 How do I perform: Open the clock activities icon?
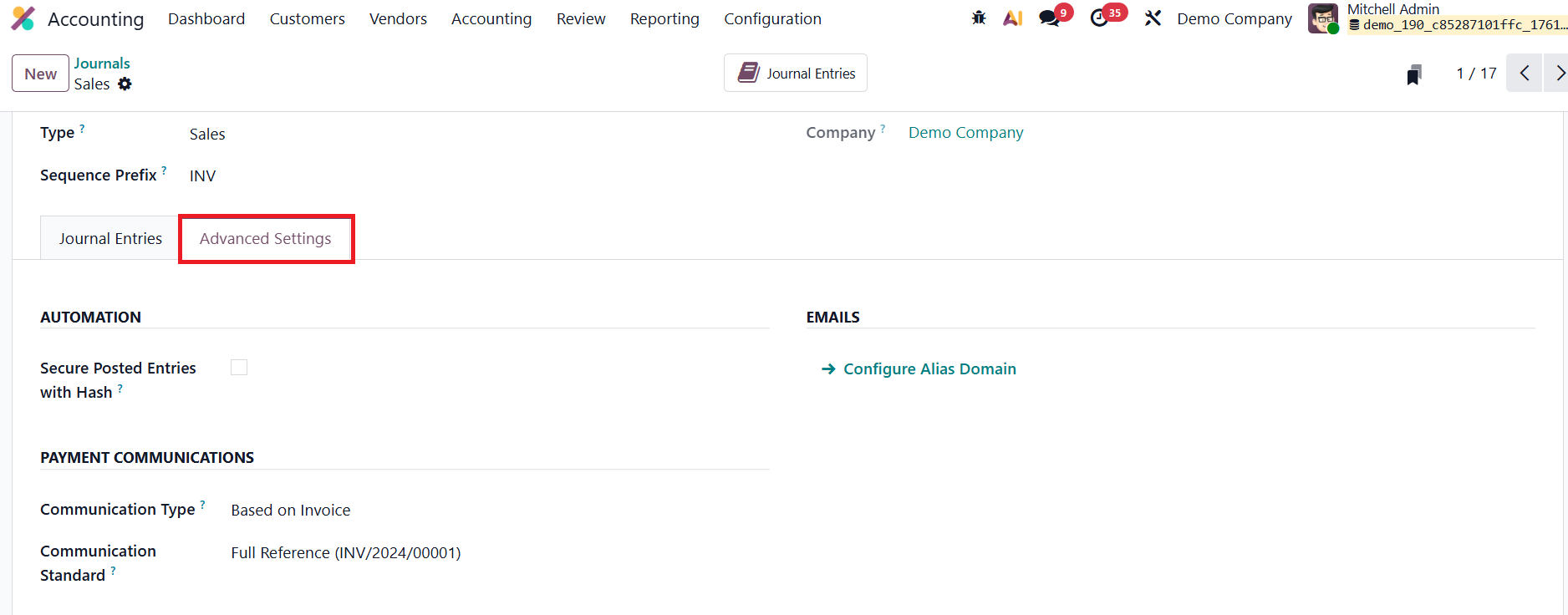pyautogui.click(x=1100, y=18)
